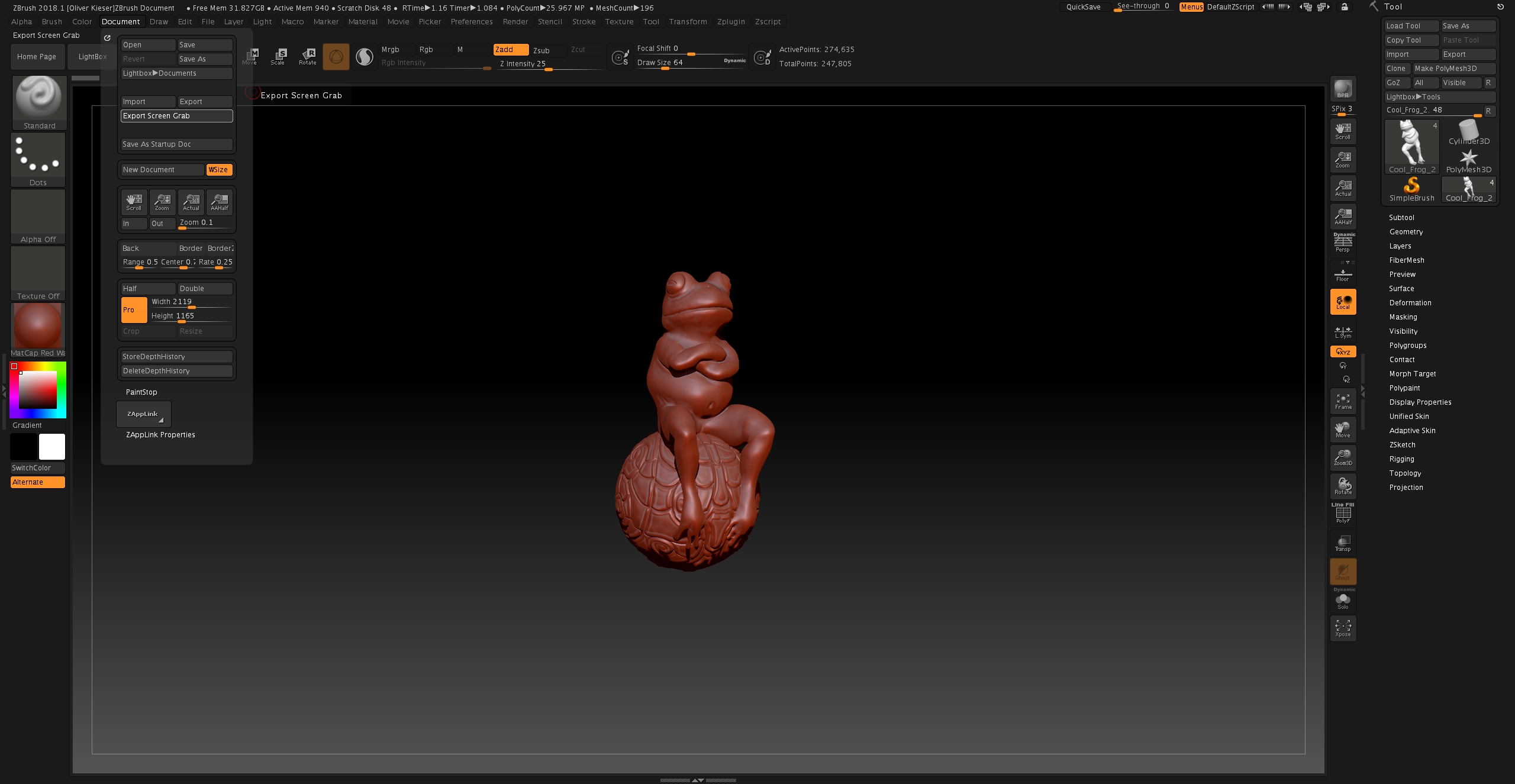Click the Actual icon in Document palette
1515x784 pixels.
click(191, 202)
